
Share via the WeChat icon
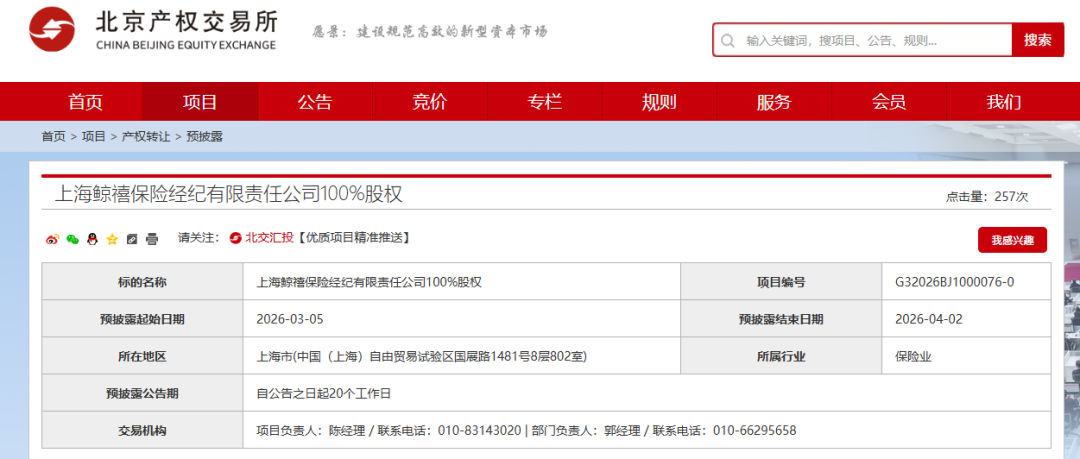pyautogui.click(x=72, y=239)
